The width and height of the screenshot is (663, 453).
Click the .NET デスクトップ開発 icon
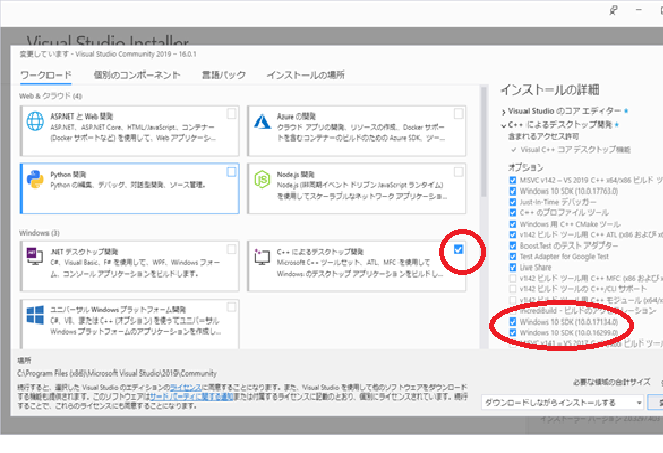35,256
